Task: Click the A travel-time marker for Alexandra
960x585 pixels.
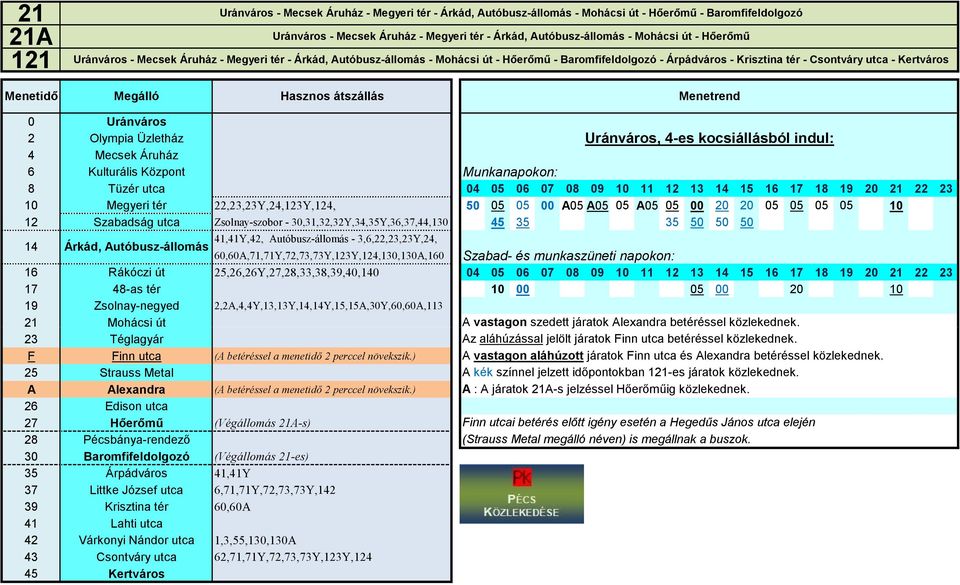Action: (31, 390)
